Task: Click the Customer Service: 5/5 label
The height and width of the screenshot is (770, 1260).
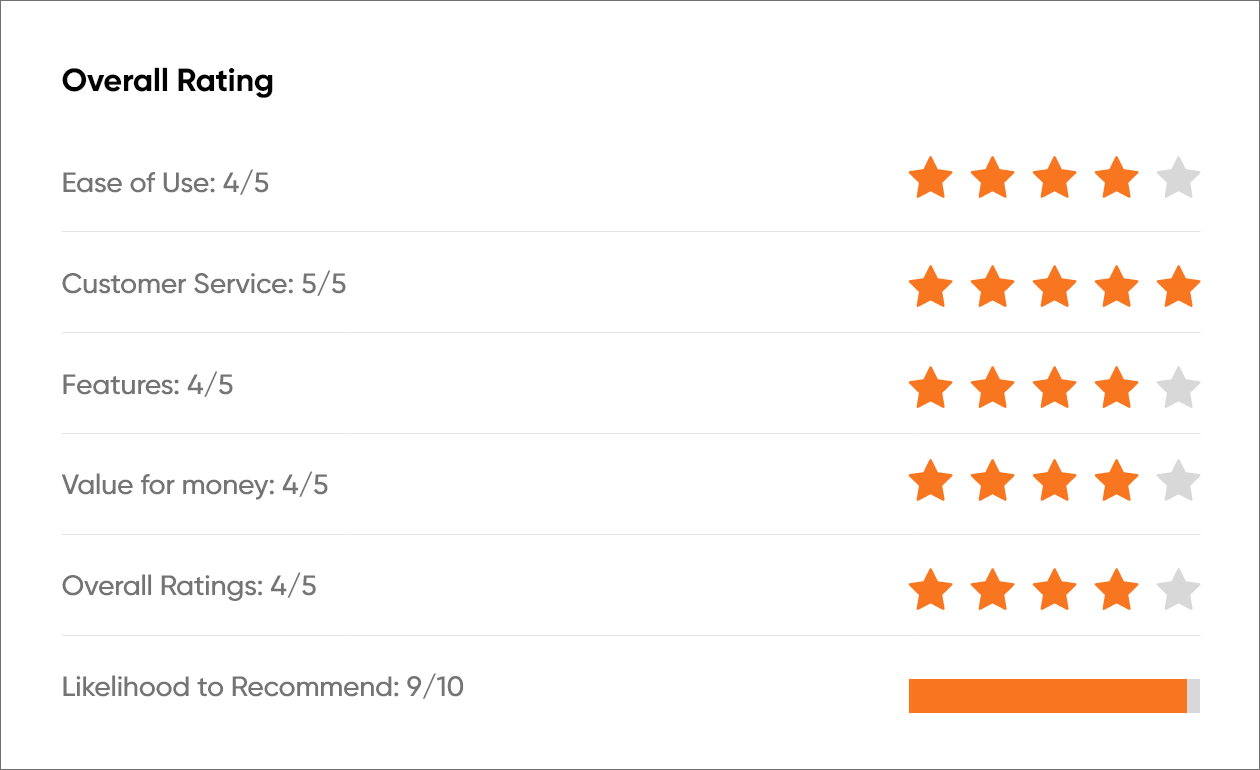Action: (x=204, y=284)
